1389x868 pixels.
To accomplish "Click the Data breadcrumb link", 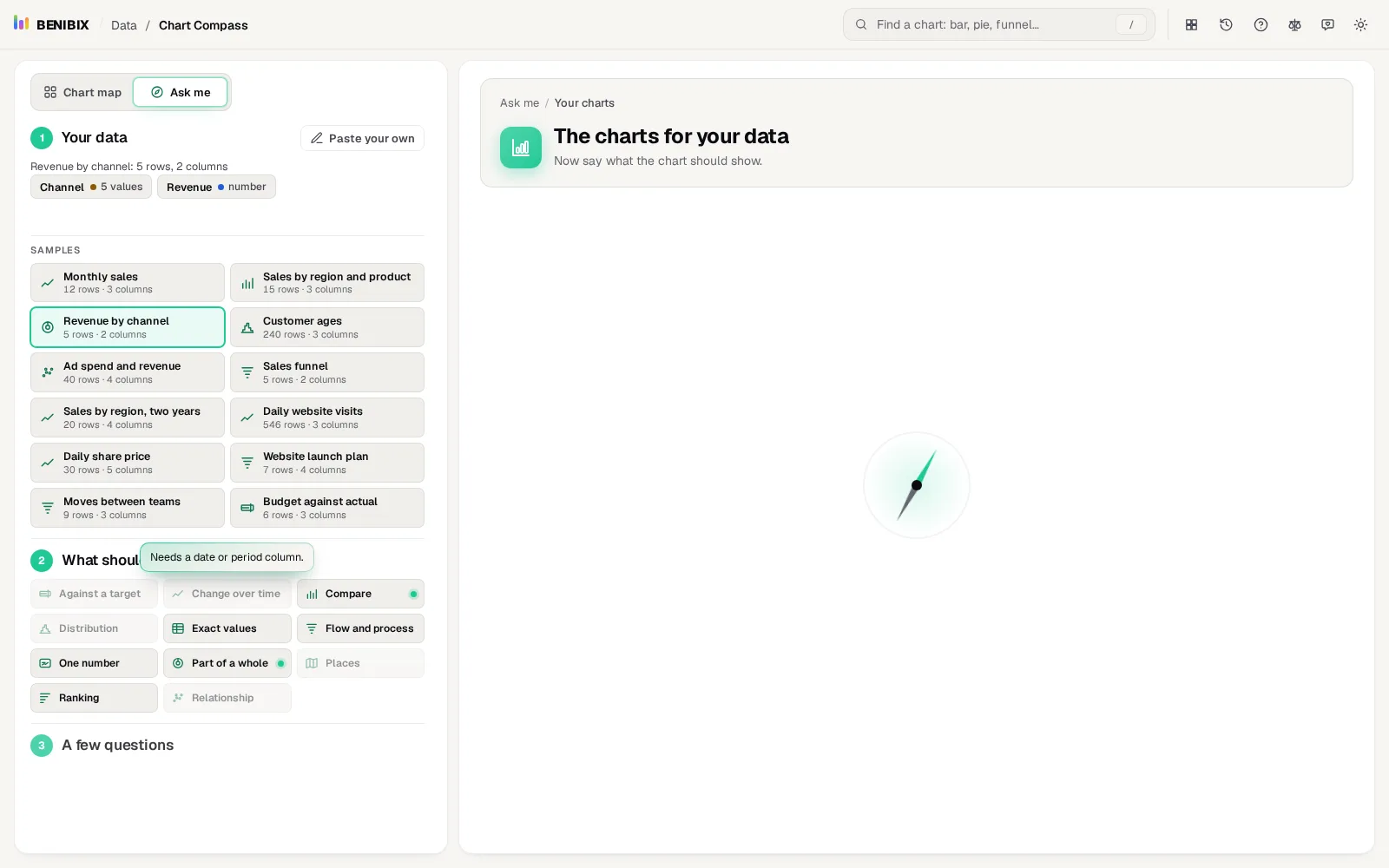I will pyautogui.click(x=124, y=25).
